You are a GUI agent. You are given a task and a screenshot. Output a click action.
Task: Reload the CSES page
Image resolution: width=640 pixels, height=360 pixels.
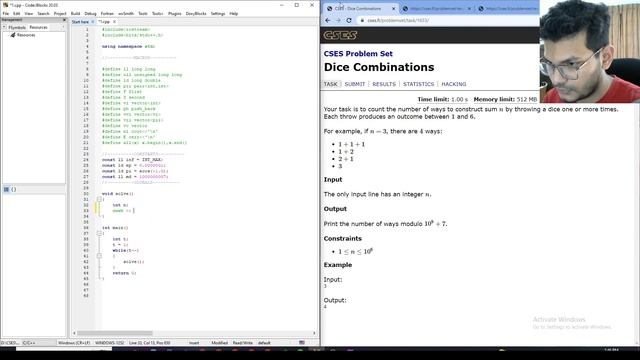pos(349,20)
